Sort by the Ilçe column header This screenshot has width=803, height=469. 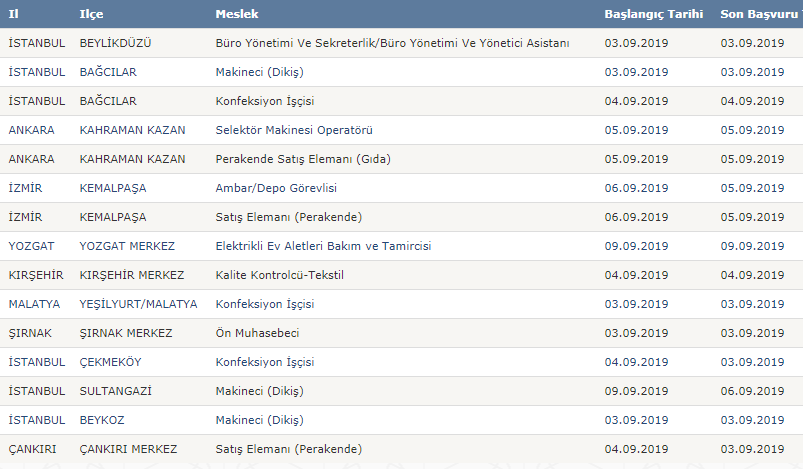click(91, 14)
